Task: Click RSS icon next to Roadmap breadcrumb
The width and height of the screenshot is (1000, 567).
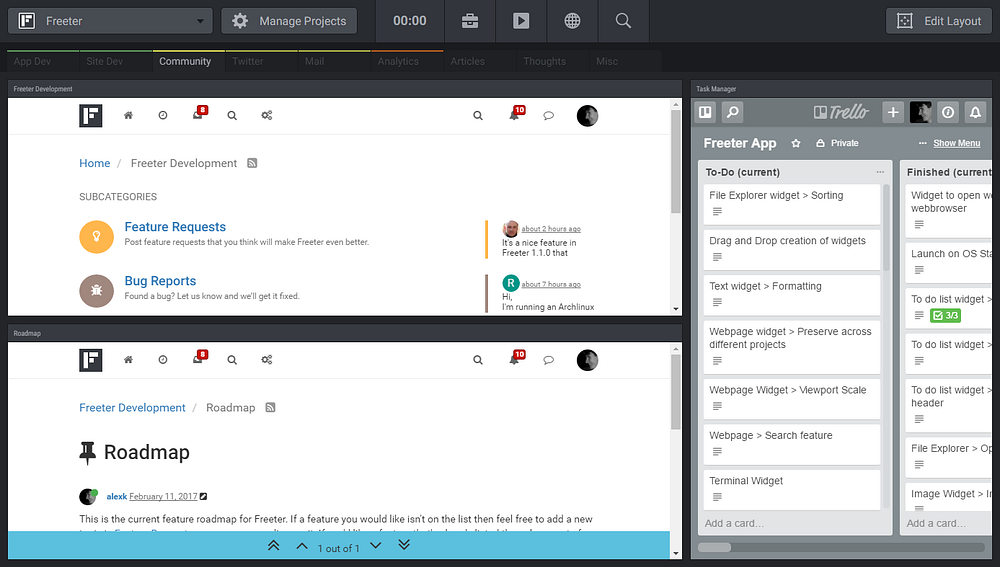Action: [x=270, y=408]
